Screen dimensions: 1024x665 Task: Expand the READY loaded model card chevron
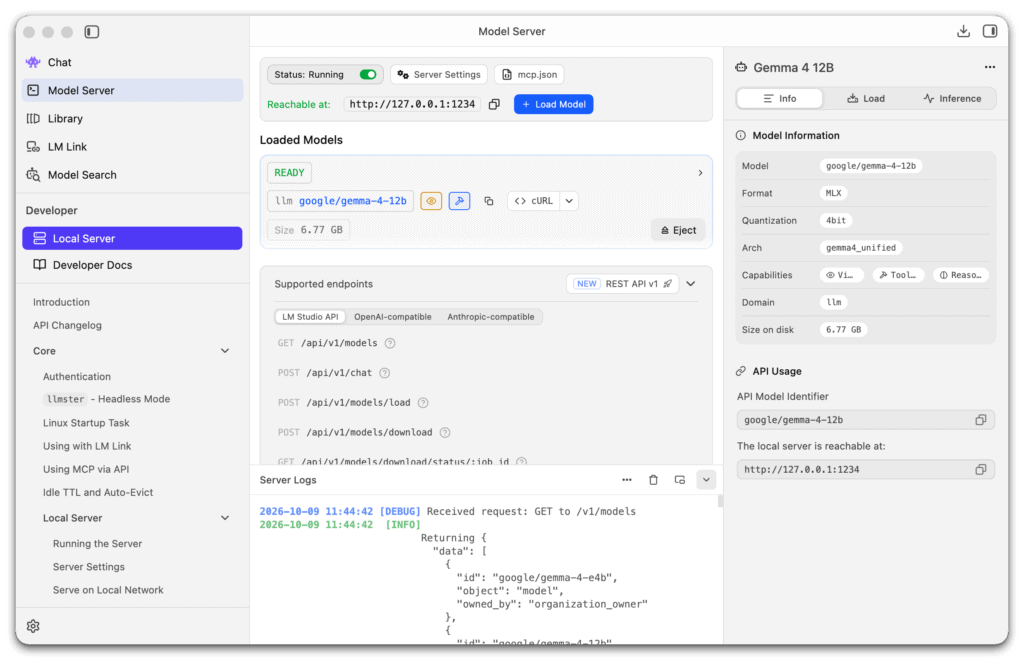(x=700, y=173)
